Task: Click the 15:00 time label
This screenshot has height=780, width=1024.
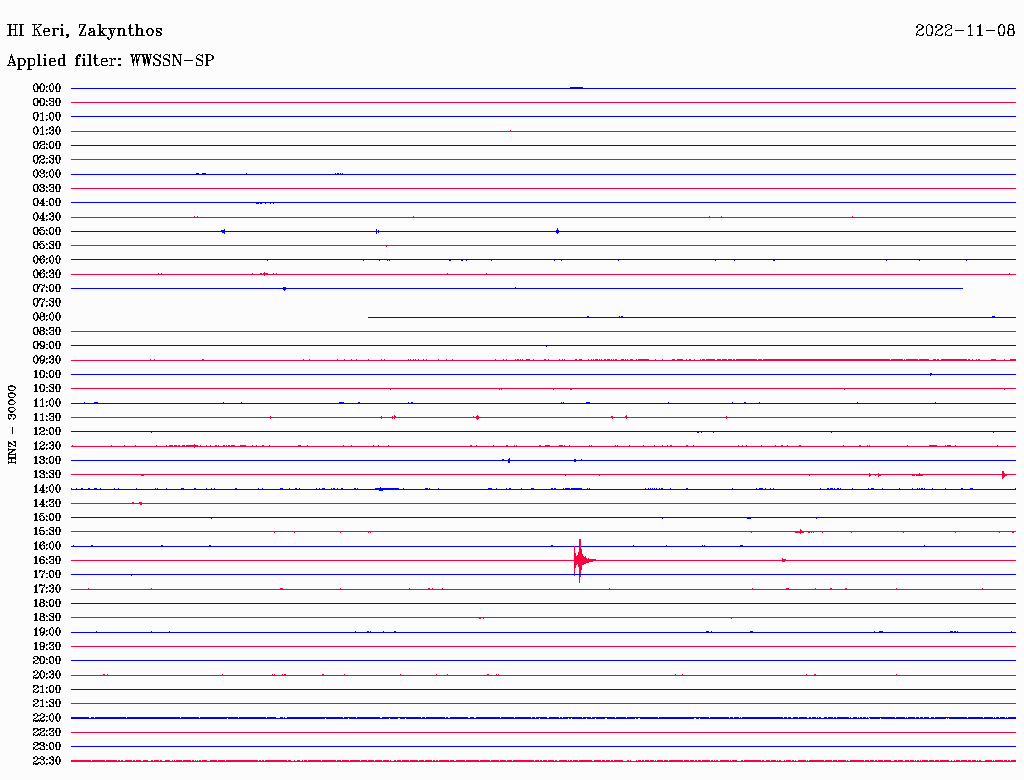Action: (47, 517)
